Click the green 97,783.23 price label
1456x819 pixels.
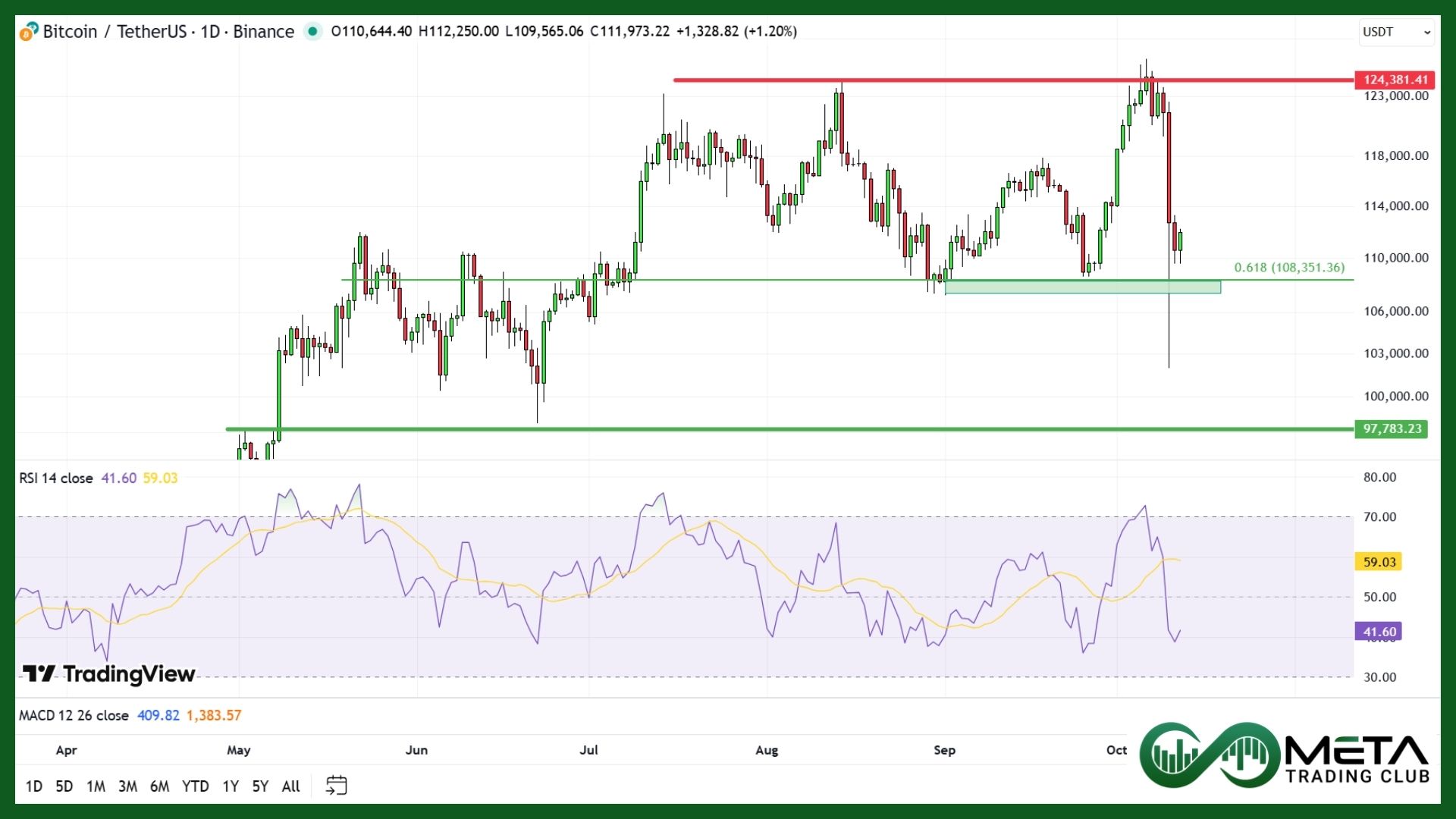1392,429
